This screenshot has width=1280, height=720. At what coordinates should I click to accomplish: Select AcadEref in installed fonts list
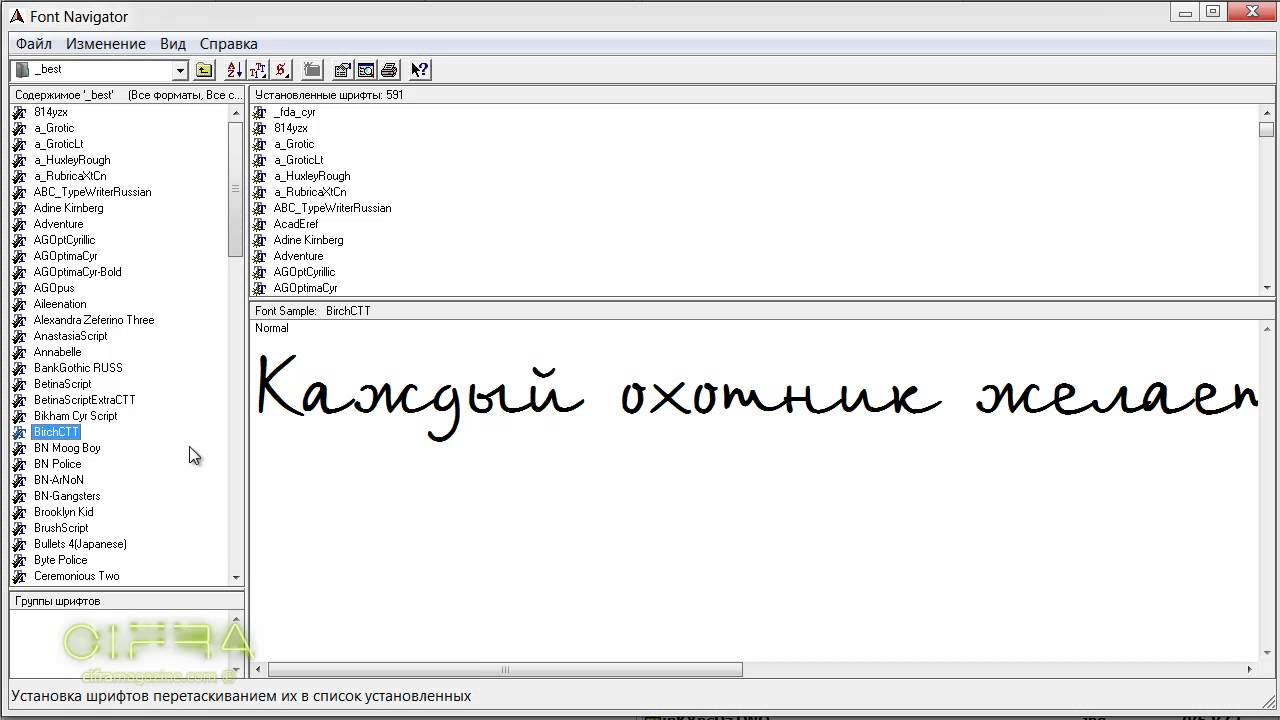[x=296, y=224]
